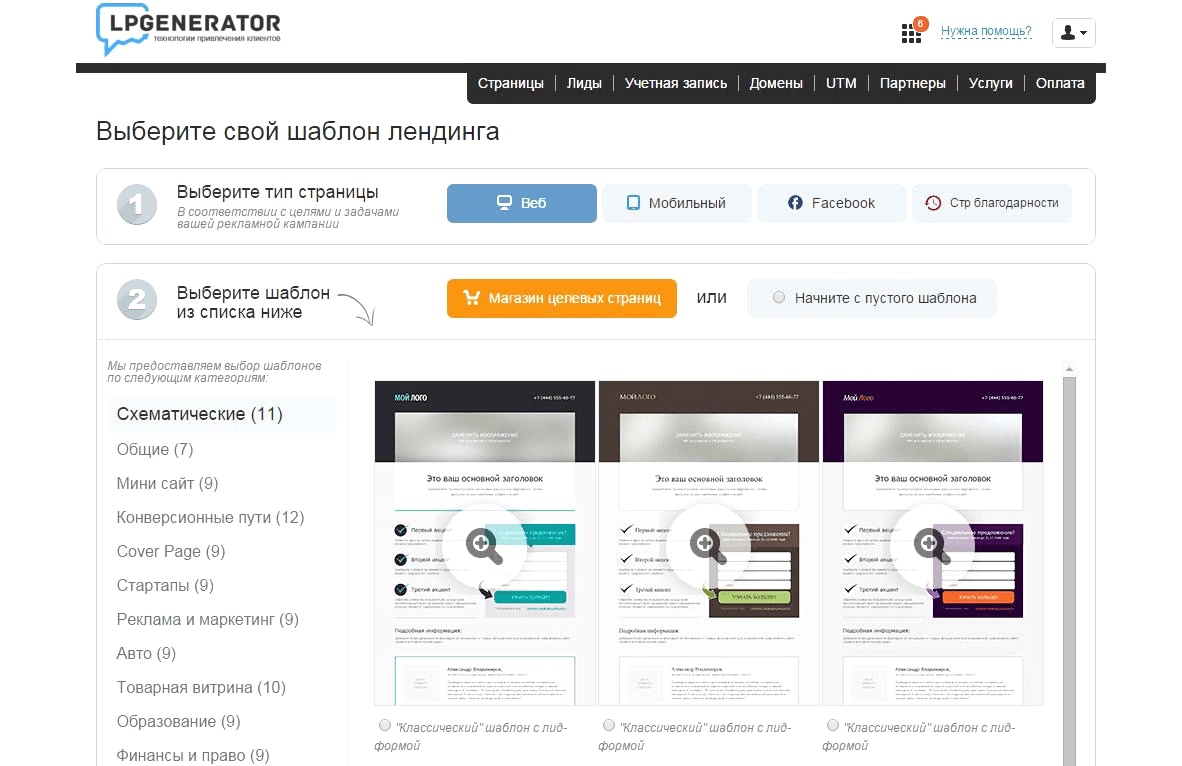
Task: Select the second classic template radio button
Action: 609,726
